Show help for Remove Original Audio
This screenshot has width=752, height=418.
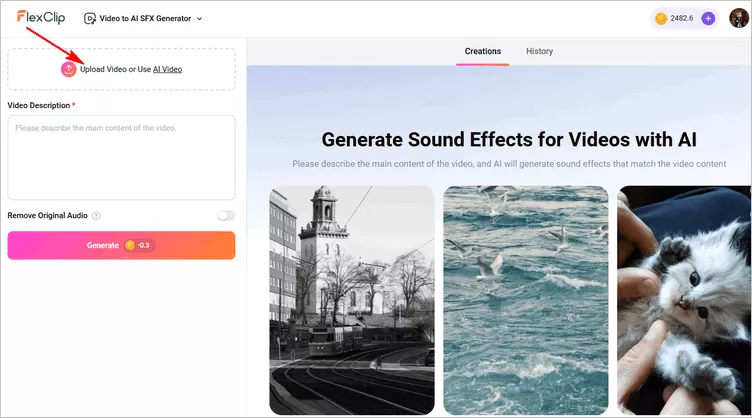tap(96, 216)
